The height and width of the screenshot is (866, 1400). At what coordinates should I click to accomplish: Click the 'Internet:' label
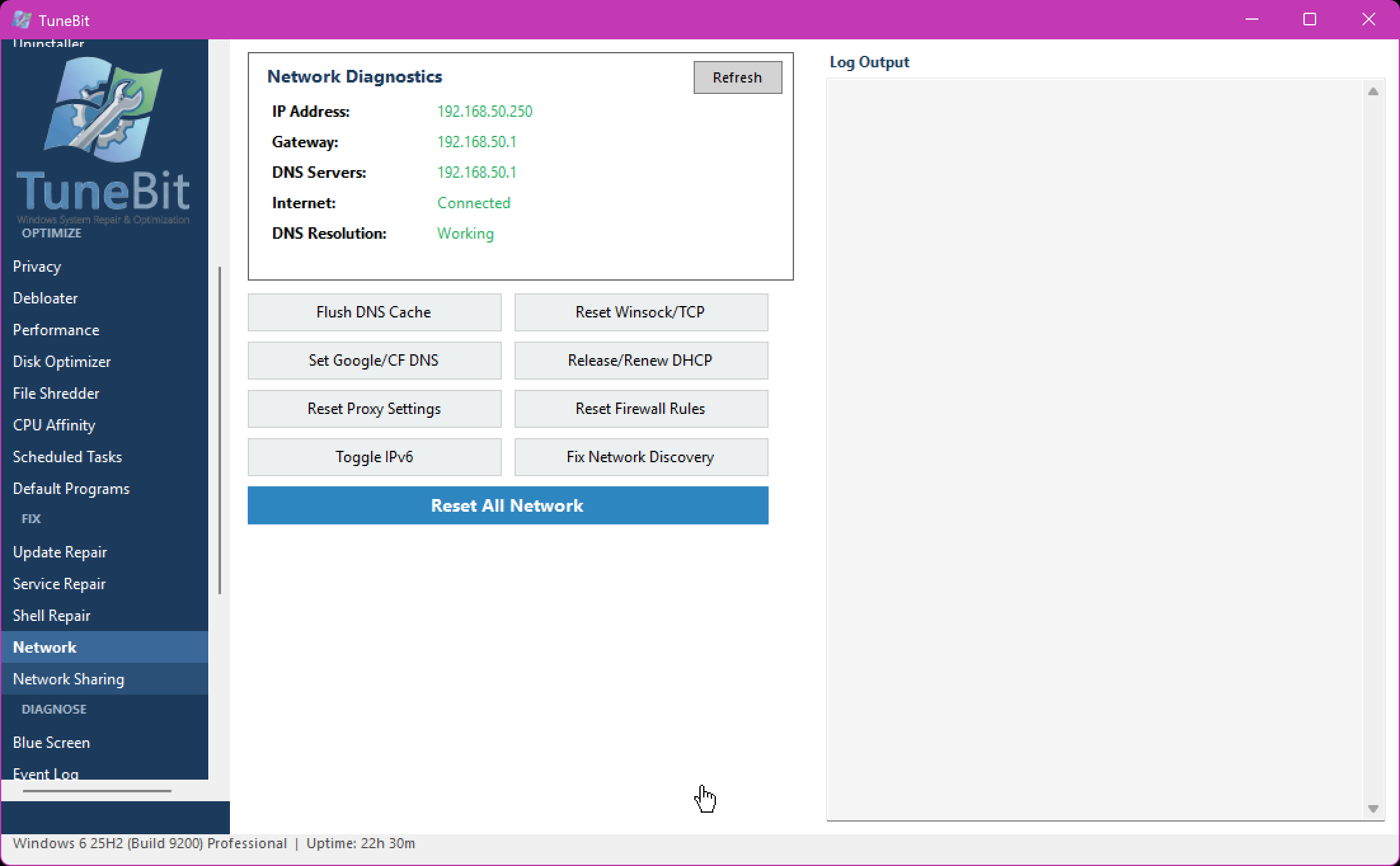(x=304, y=203)
